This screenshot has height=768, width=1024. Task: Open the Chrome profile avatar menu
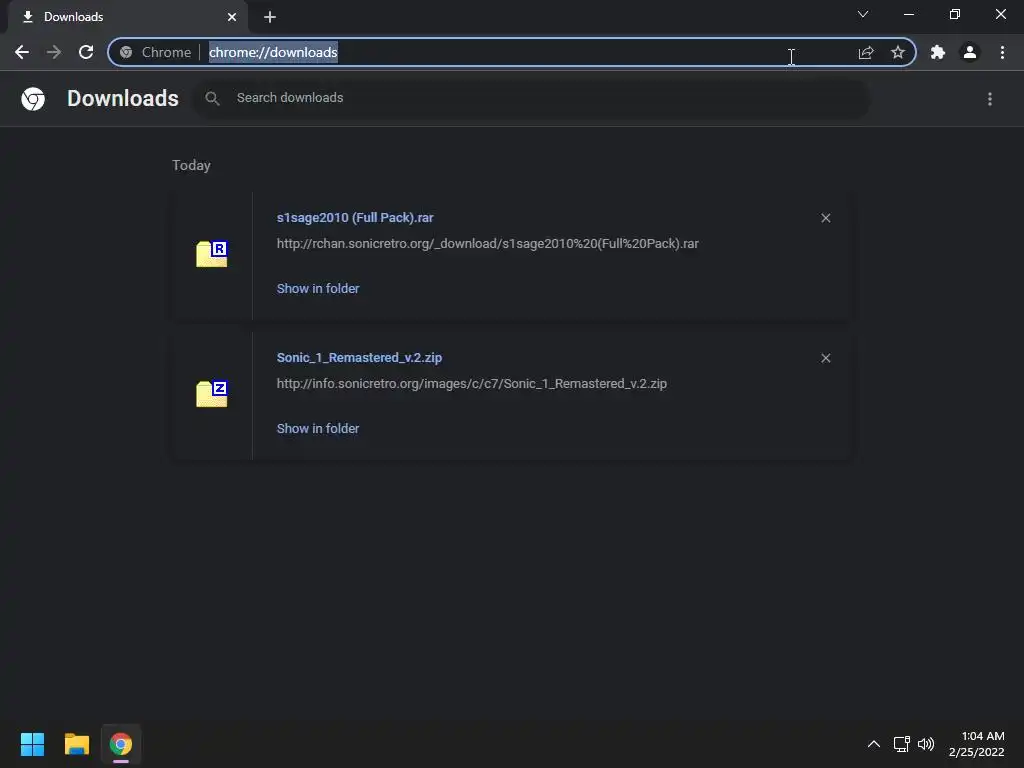pos(970,52)
